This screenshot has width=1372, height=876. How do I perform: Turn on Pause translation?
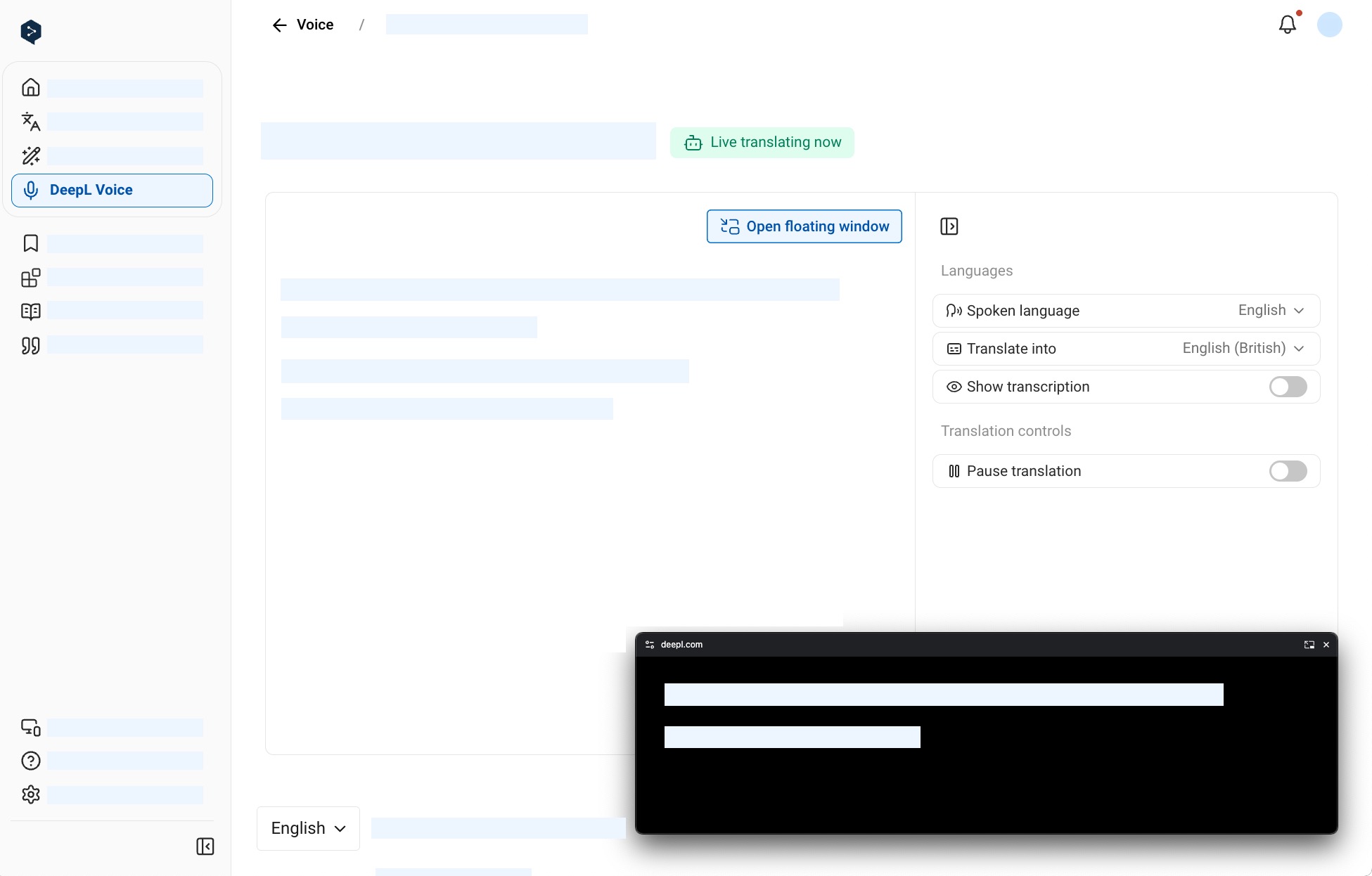tap(1288, 471)
